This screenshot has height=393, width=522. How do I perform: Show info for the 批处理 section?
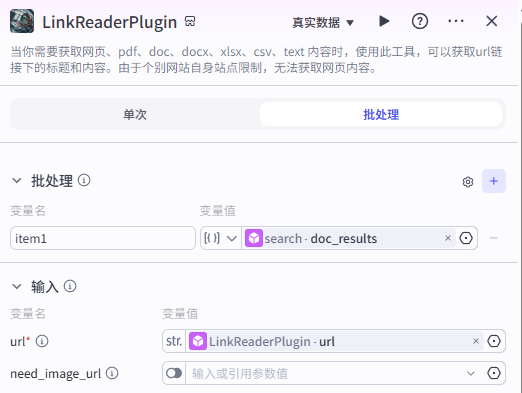click(x=84, y=180)
